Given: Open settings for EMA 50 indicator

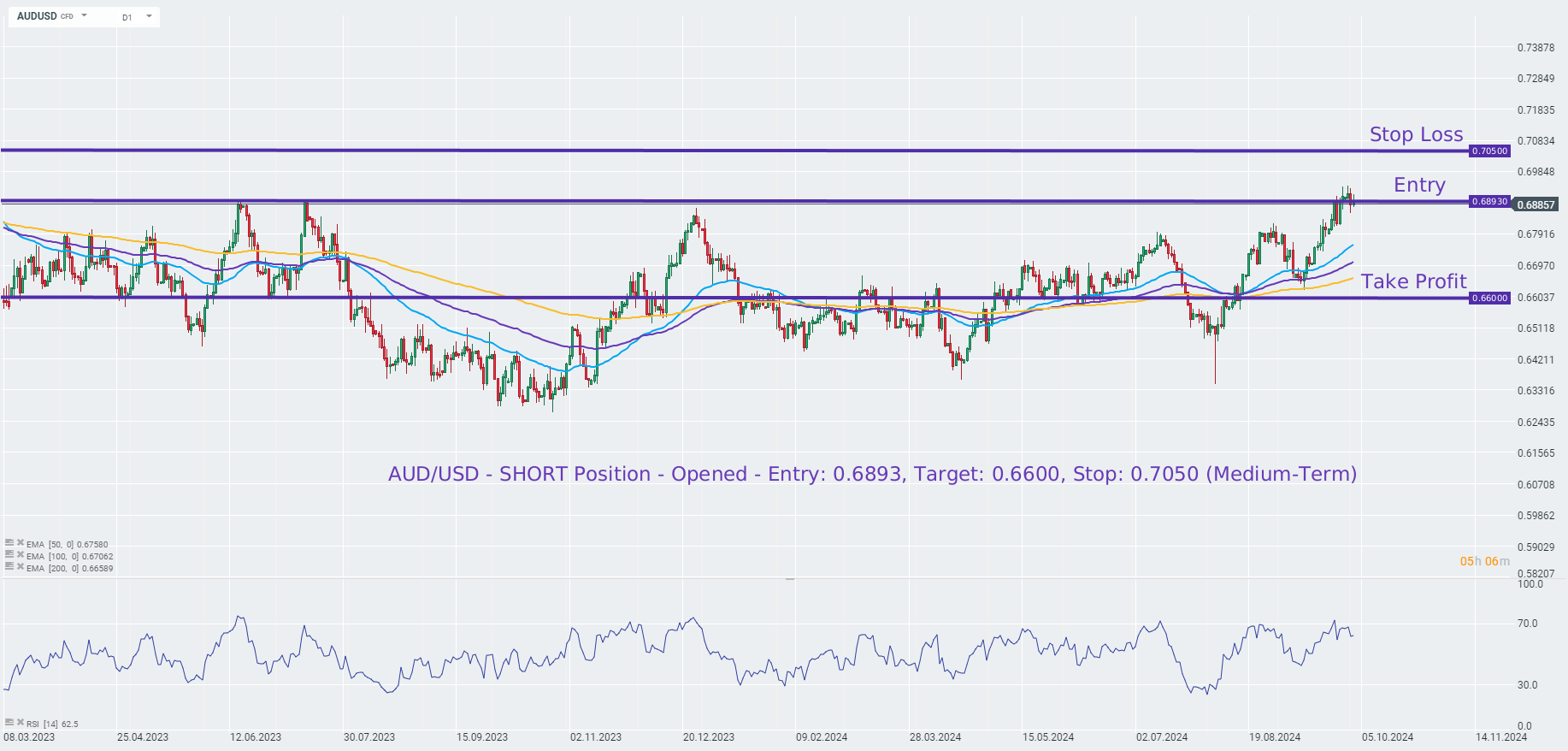Looking at the screenshot, I should [9, 543].
